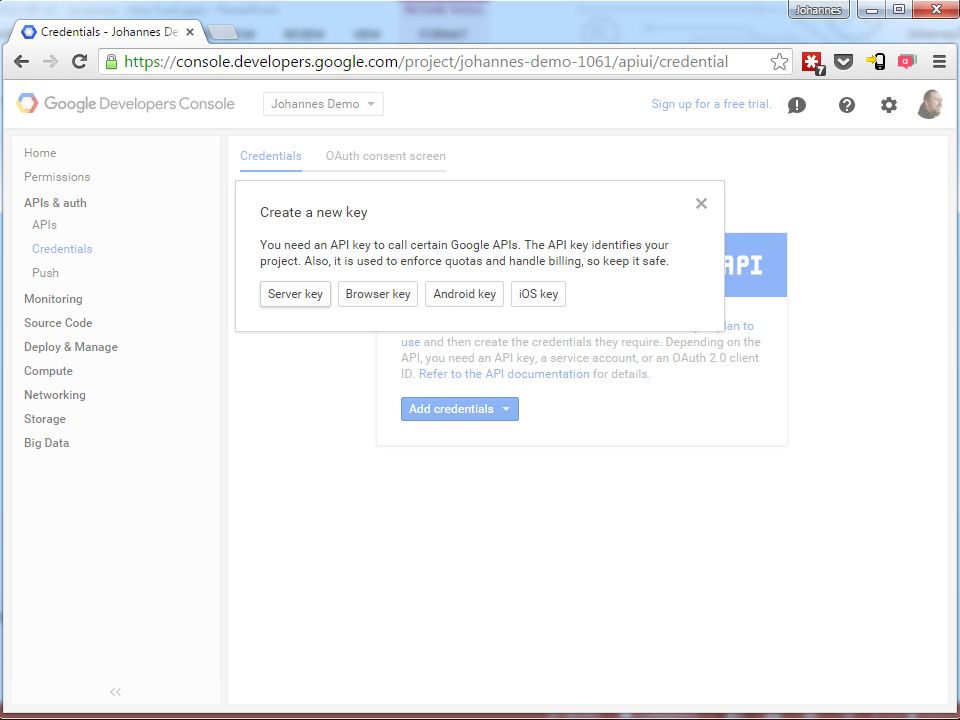Viewport: 960px width, 720px height.
Task: Click Sign up for a free trial
Action: [711, 104]
